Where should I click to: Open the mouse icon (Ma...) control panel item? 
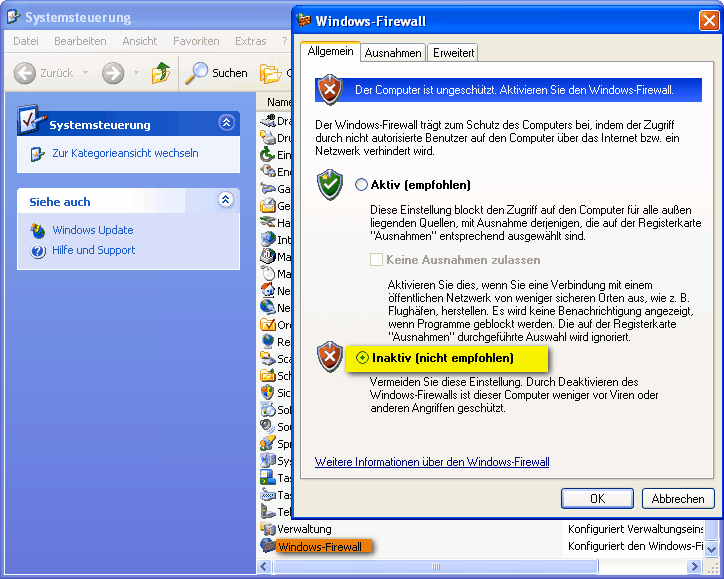click(x=275, y=273)
